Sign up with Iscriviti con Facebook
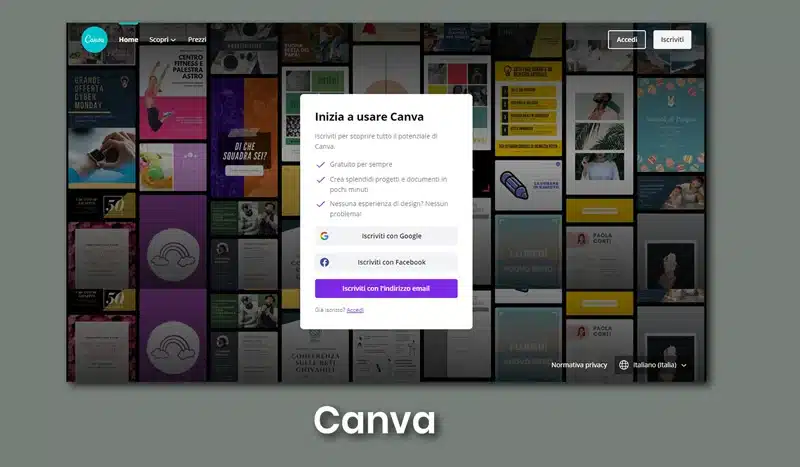Viewport: 800px width, 467px height. [x=386, y=262]
